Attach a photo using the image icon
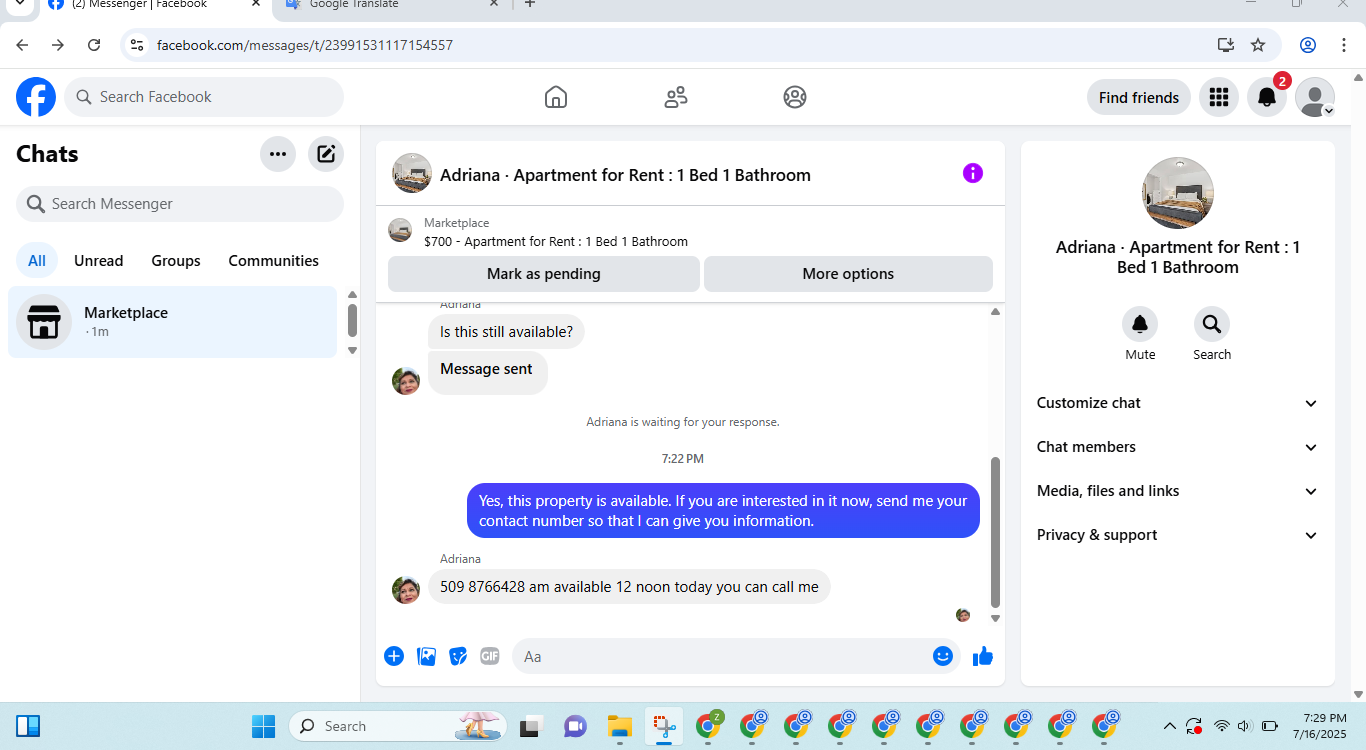Viewport: 1366px width, 750px height. pyautogui.click(x=426, y=656)
